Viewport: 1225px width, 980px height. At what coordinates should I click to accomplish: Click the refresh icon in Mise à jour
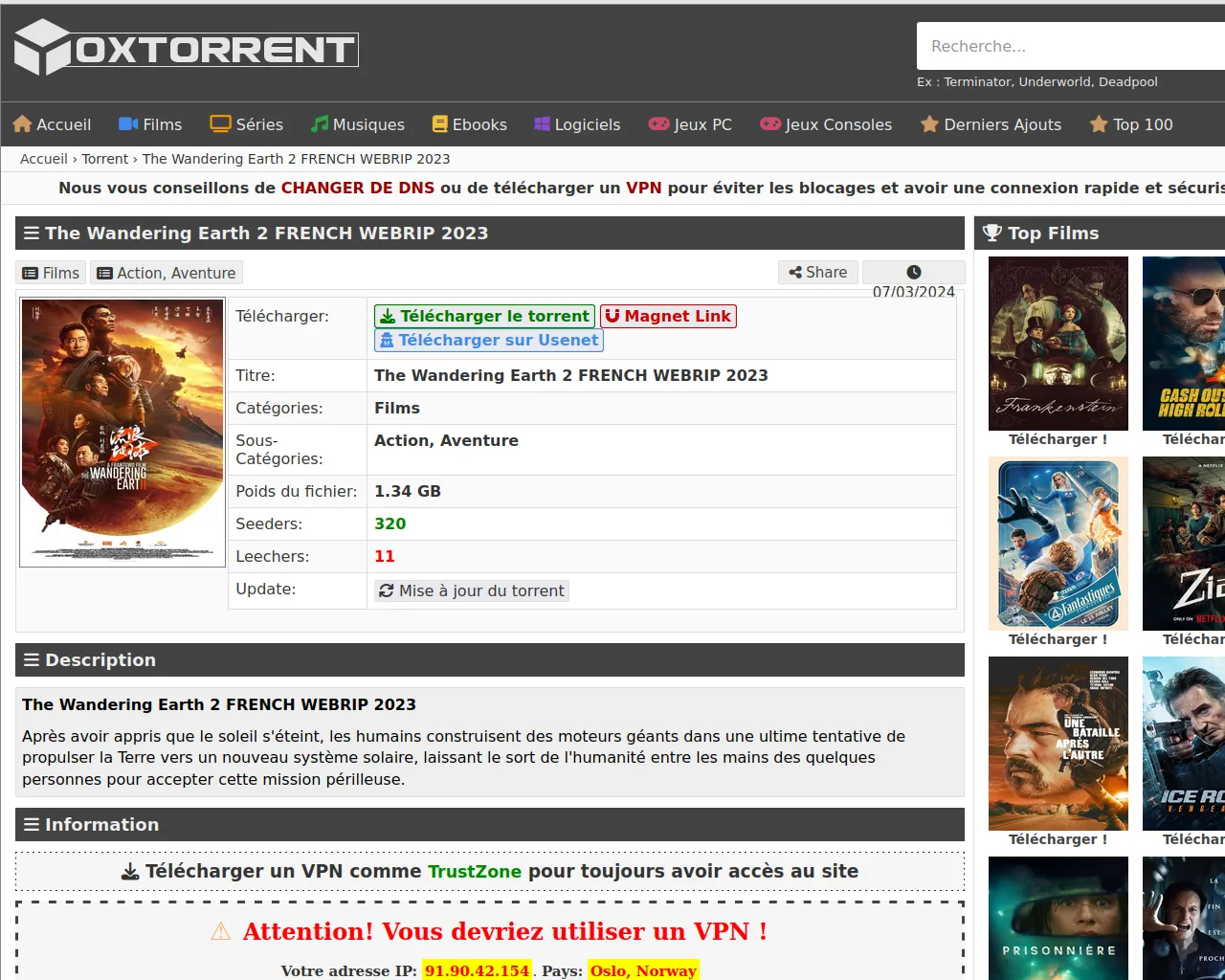coord(387,590)
